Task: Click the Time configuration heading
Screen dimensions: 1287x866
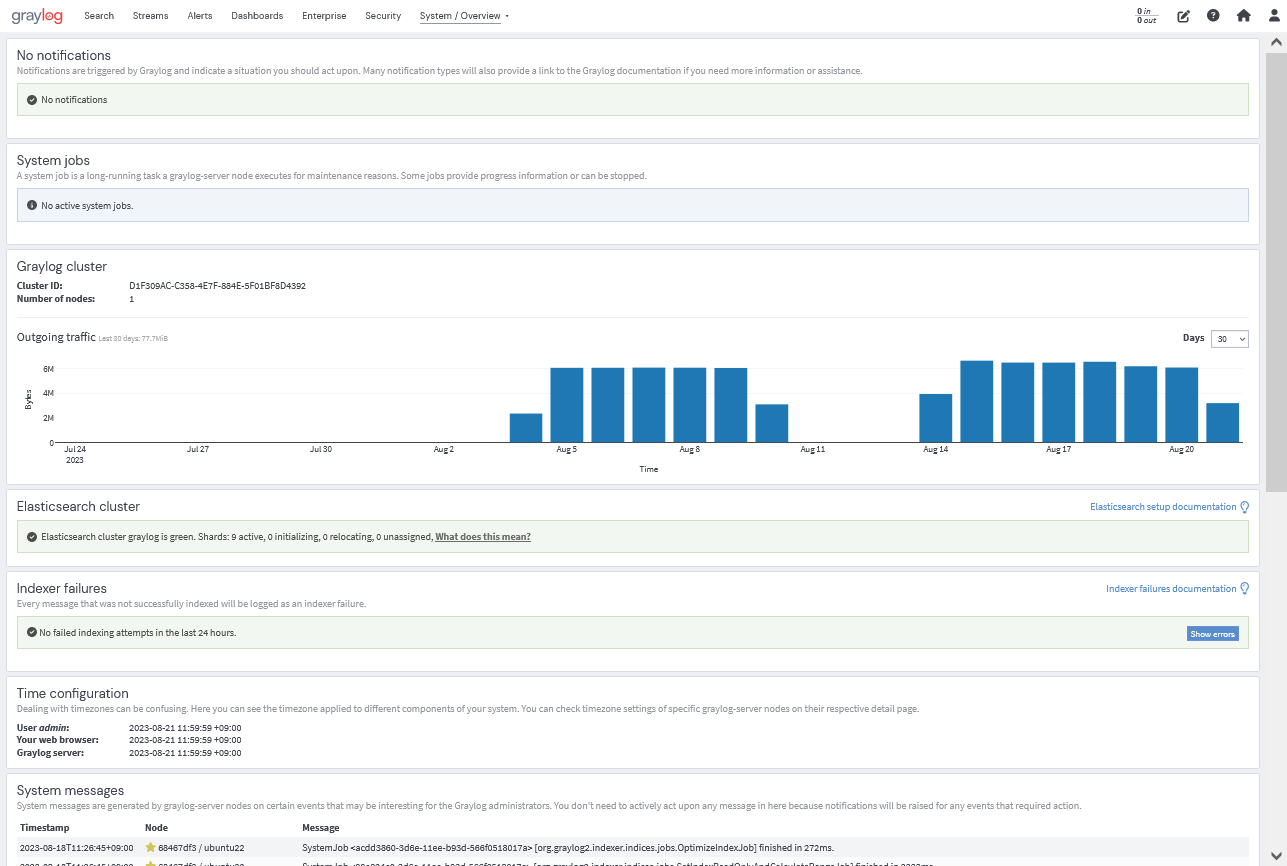Action: click(73, 693)
